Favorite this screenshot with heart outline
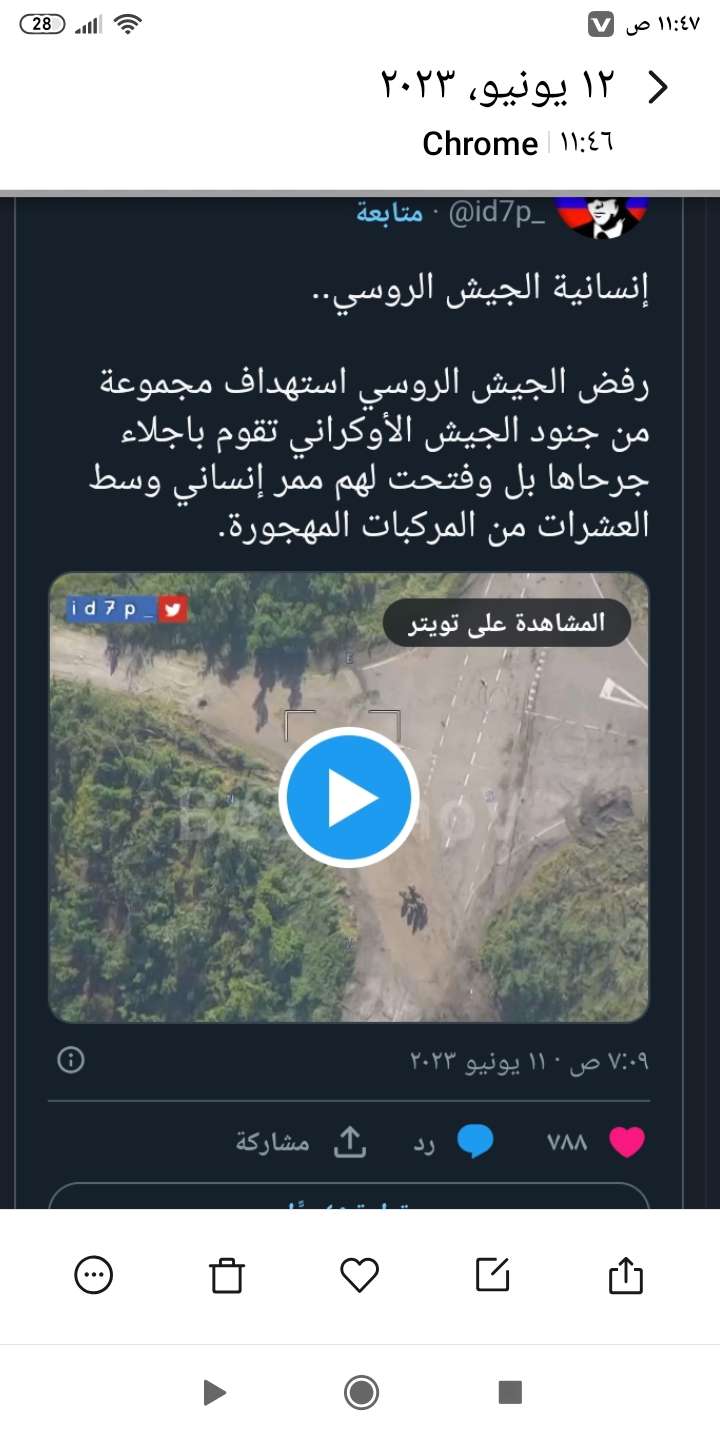Image resolution: width=720 pixels, height=1440 pixels. (360, 1275)
